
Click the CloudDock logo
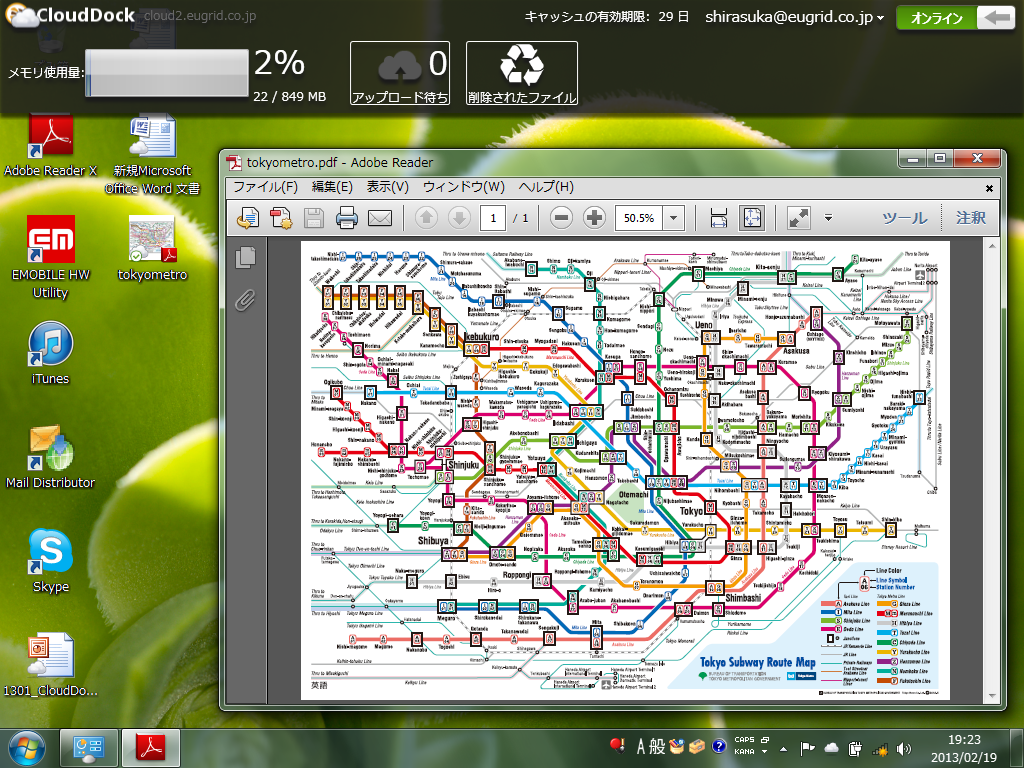coord(70,16)
